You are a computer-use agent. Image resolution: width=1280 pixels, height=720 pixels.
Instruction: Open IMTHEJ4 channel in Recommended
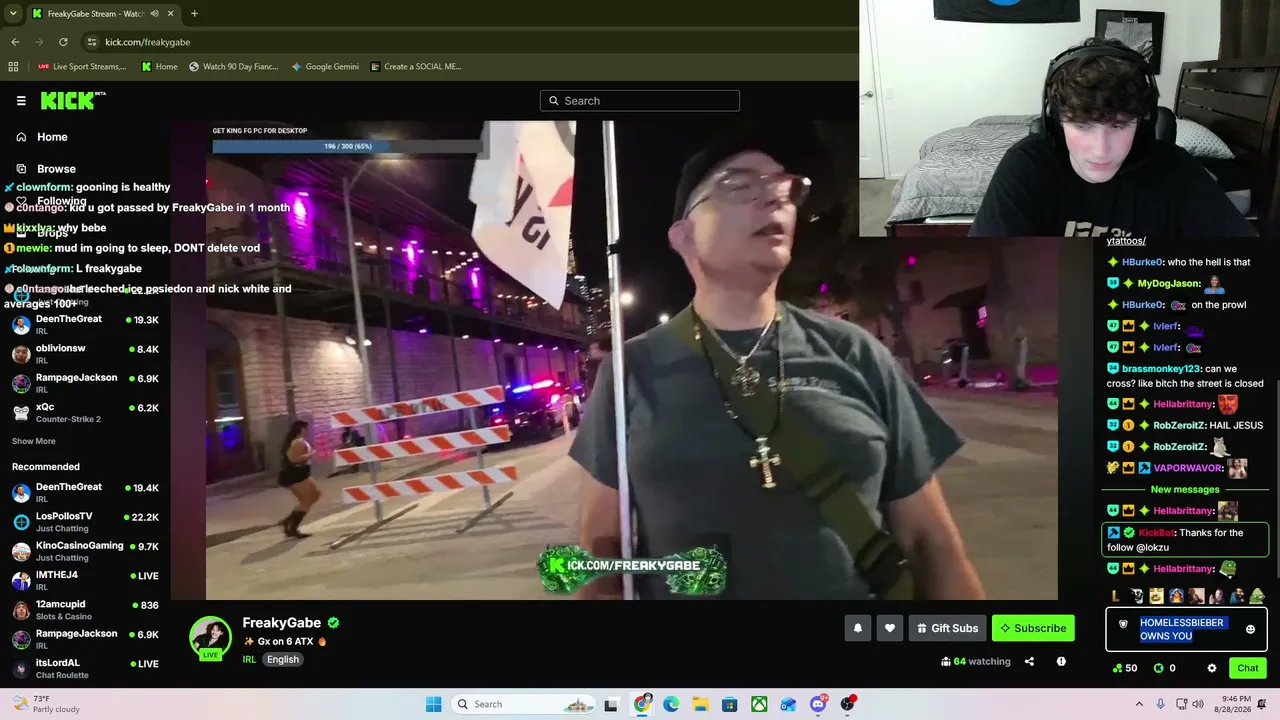tap(85, 580)
